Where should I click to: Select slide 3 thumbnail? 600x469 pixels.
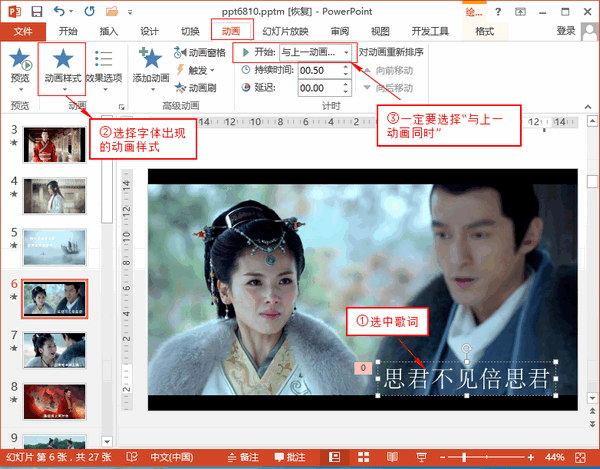pyautogui.click(x=54, y=145)
